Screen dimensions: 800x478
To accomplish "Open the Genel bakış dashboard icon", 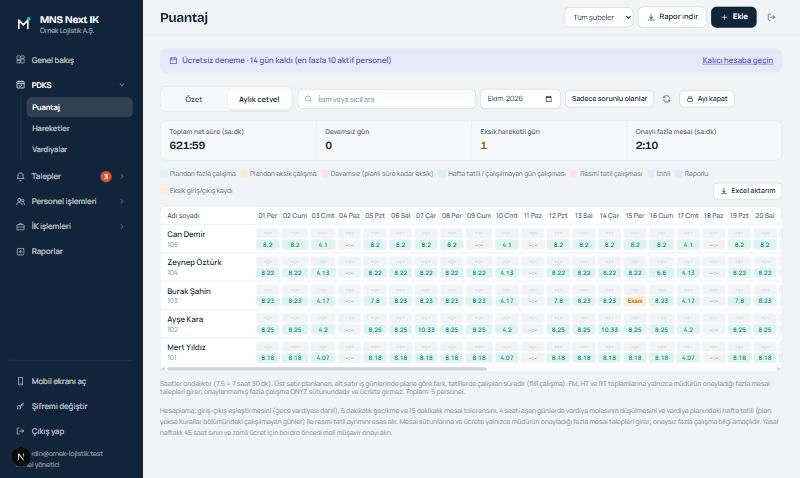I will [x=20, y=60].
